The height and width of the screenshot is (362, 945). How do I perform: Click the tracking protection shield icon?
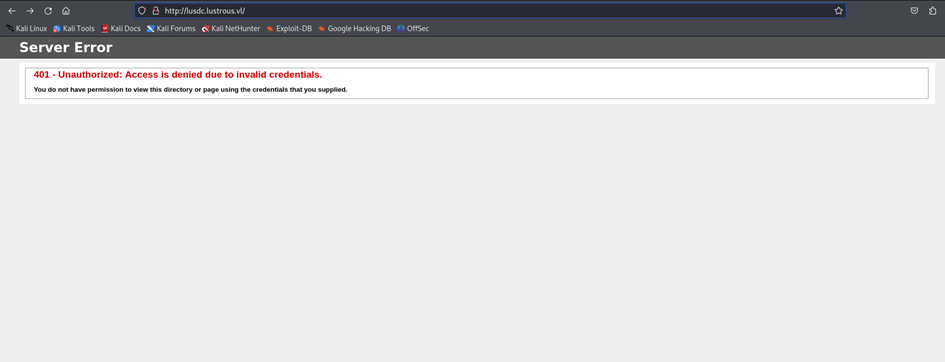pos(142,11)
